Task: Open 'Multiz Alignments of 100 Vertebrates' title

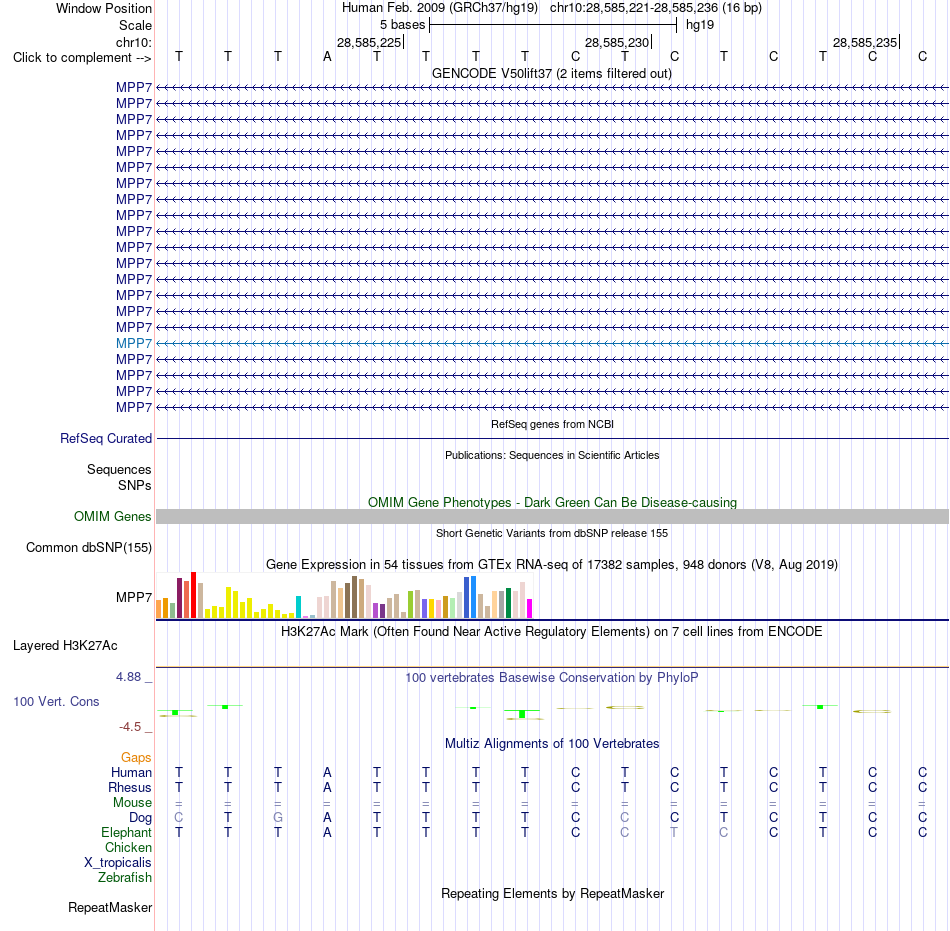Action: click(552, 743)
